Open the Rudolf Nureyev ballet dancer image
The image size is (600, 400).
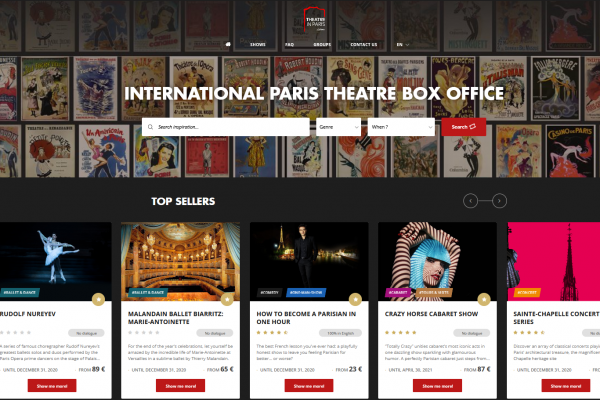[x=55, y=261]
